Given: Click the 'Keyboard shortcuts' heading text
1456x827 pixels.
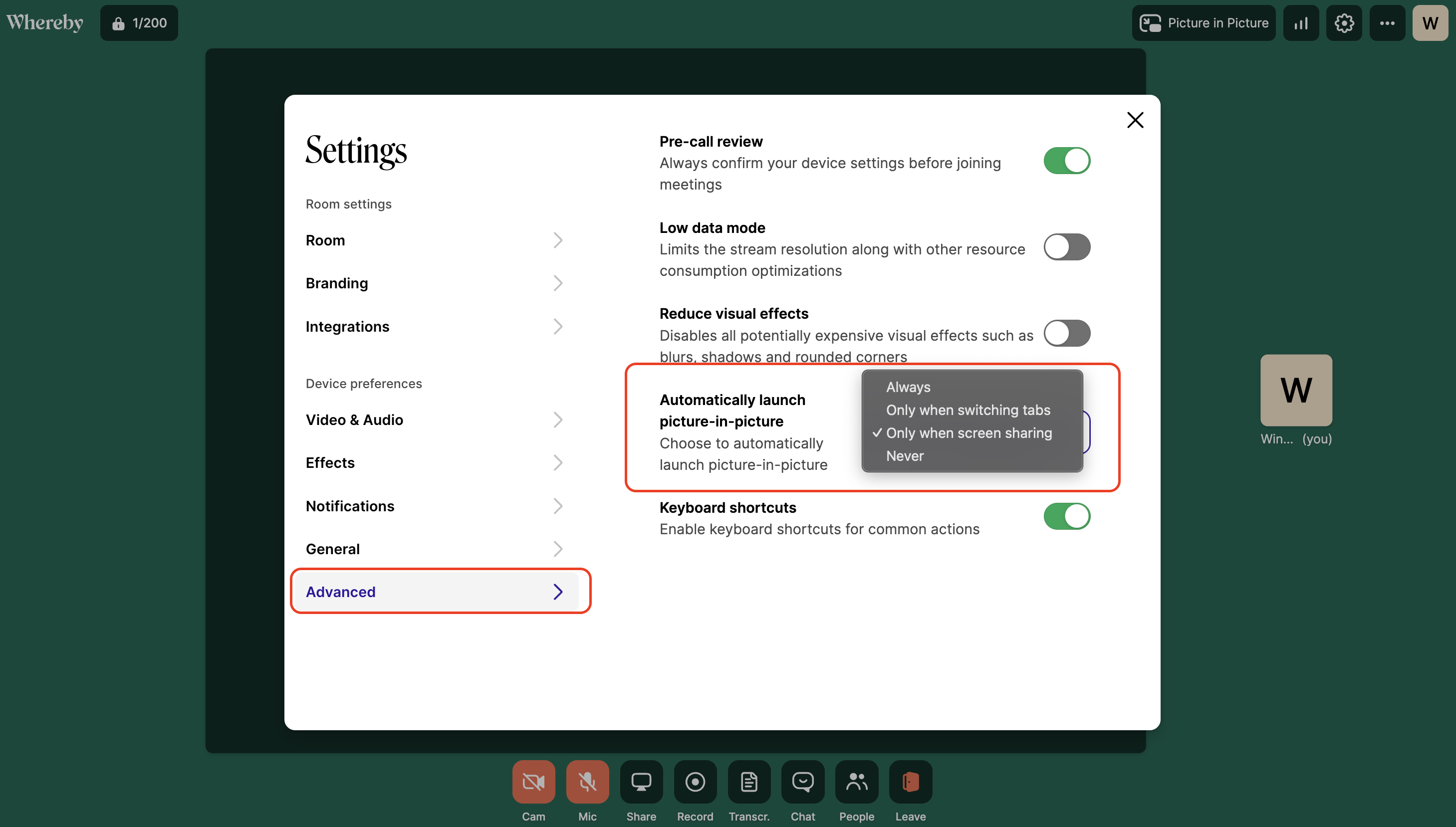Looking at the screenshot, I should pyautogui.click(x=728, y=508).
